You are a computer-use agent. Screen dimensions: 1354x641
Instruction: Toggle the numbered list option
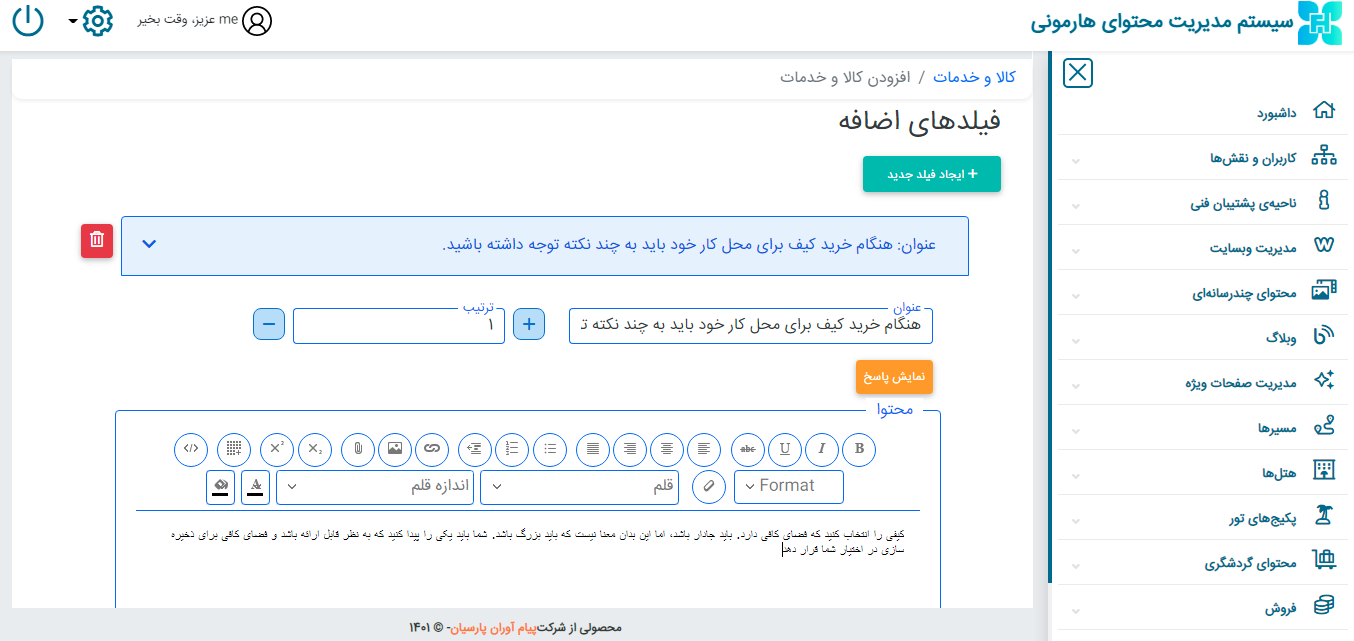coord(513,450)
